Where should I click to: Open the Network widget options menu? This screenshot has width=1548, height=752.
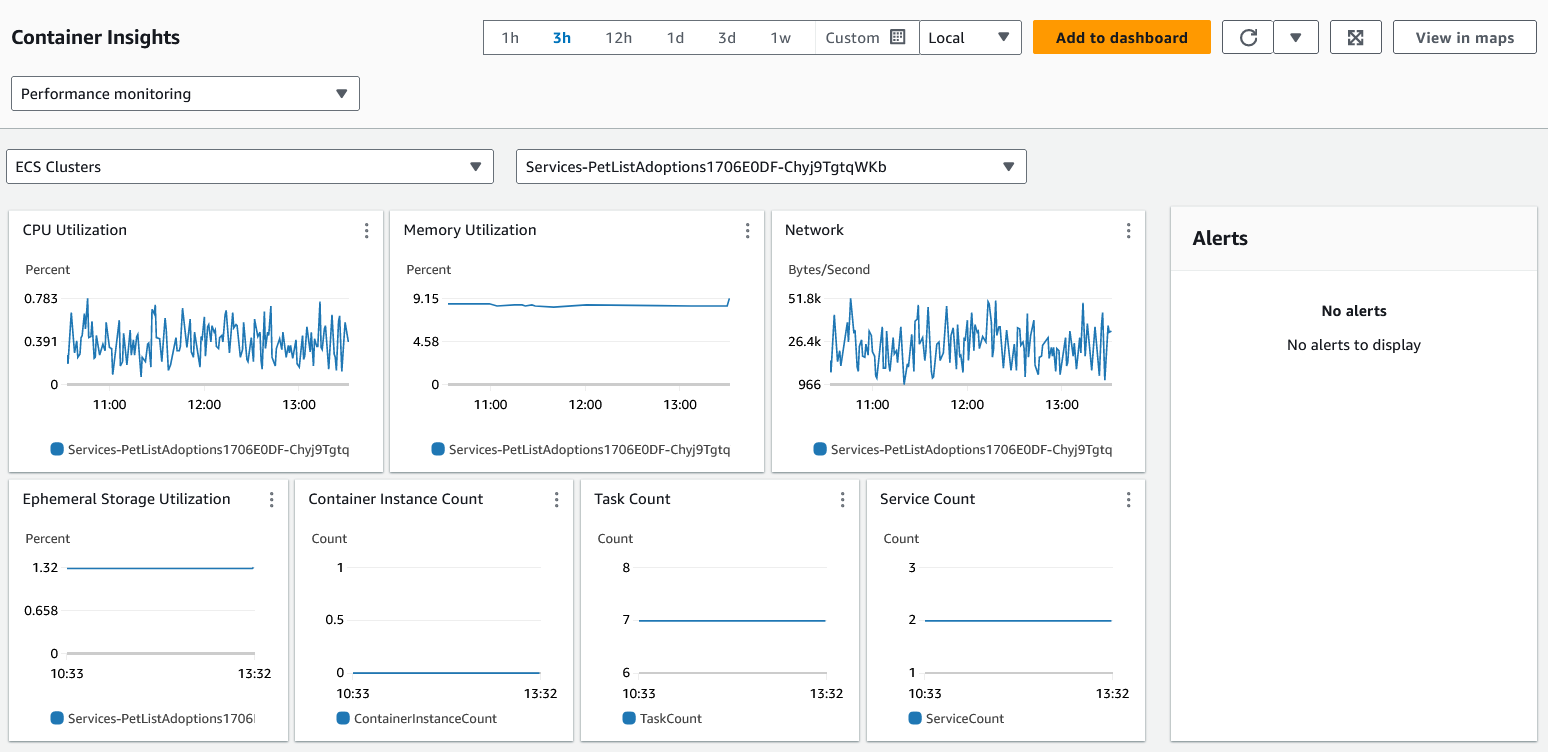pos(1128,230)
